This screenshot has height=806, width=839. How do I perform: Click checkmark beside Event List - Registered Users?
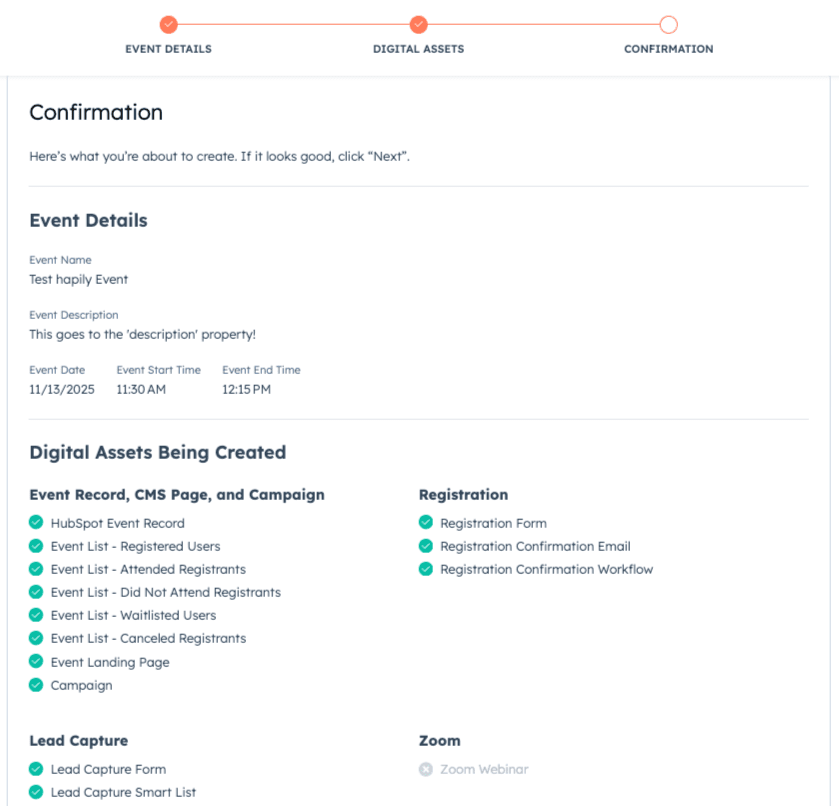[36, 546]
